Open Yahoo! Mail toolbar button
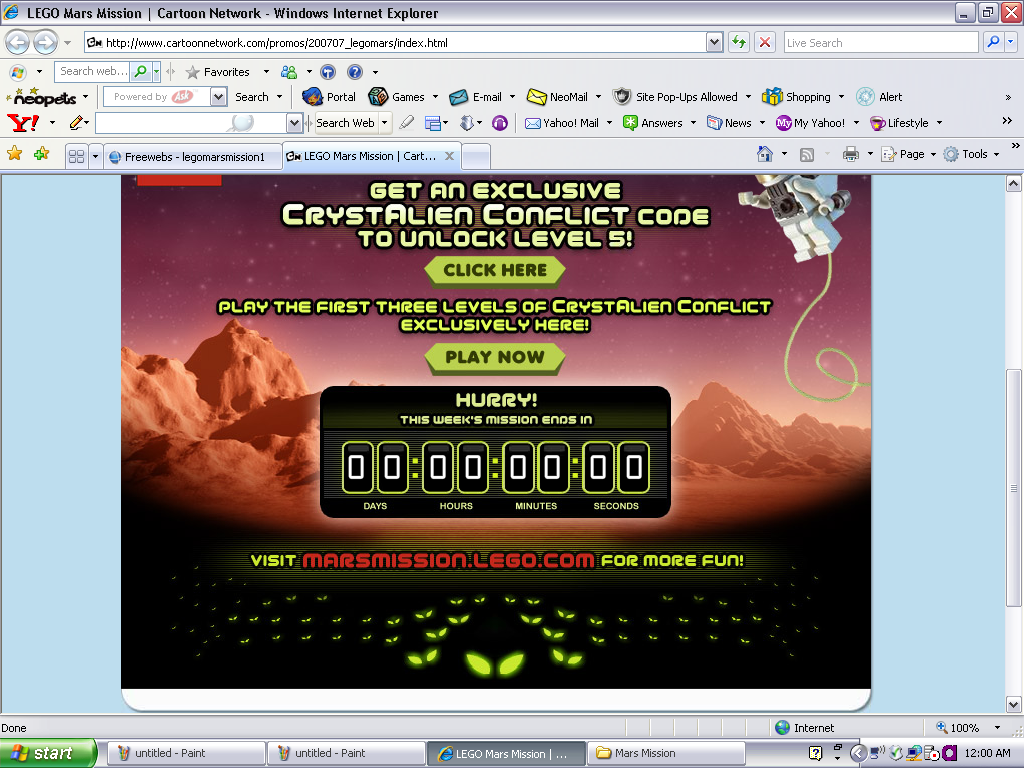Image resolution: width=1024 pixels, height=768 pixels. [562, 123]
